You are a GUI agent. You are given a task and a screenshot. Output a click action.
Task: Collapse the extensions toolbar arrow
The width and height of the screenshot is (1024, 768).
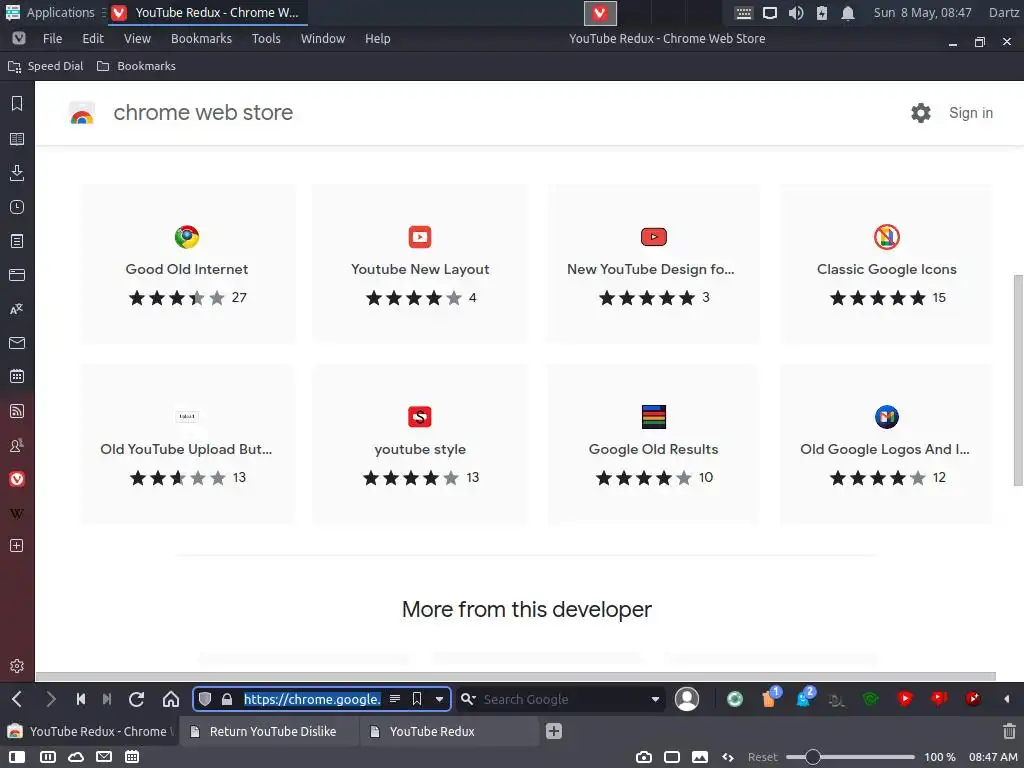coord(1006,699)
